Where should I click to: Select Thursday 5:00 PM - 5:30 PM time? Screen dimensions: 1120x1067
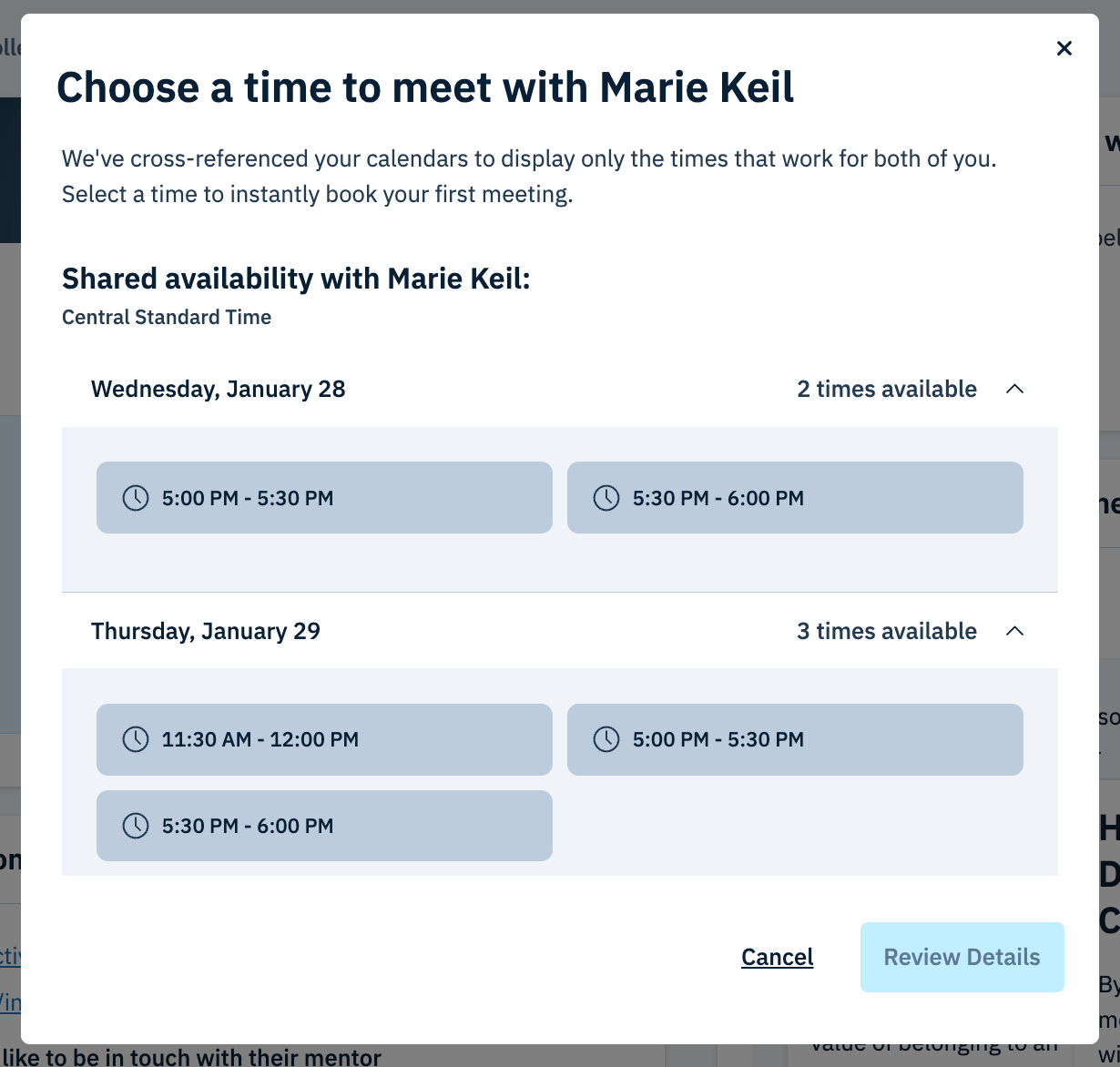795,739
